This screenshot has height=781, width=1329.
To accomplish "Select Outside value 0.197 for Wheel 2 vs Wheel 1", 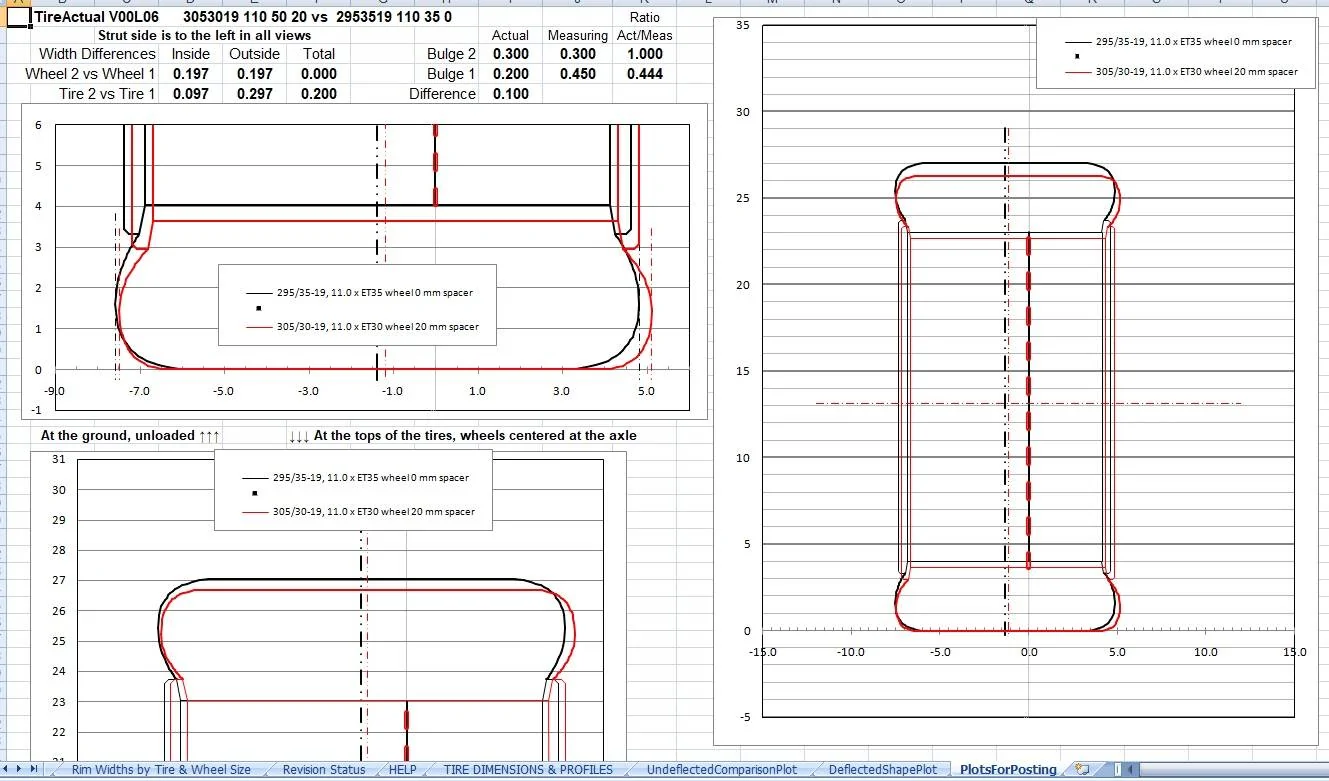I will coord(254,74).
